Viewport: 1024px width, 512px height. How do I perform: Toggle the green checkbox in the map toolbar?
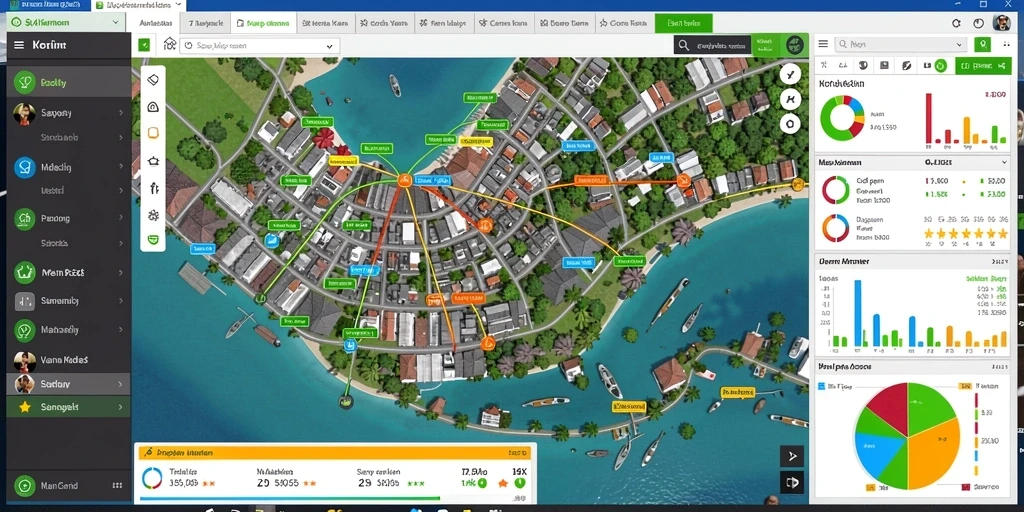pyautogui.click(x=144, y=45)
